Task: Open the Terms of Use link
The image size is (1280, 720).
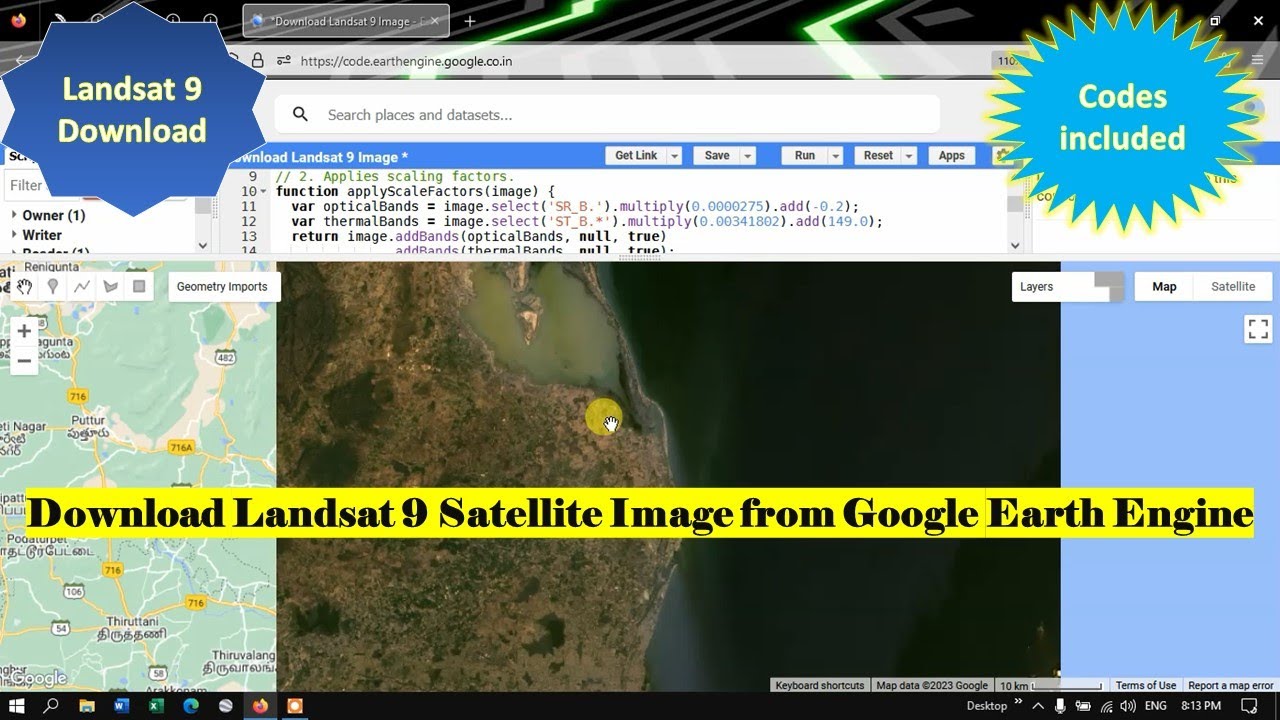Action: [x=1146, y=686]
